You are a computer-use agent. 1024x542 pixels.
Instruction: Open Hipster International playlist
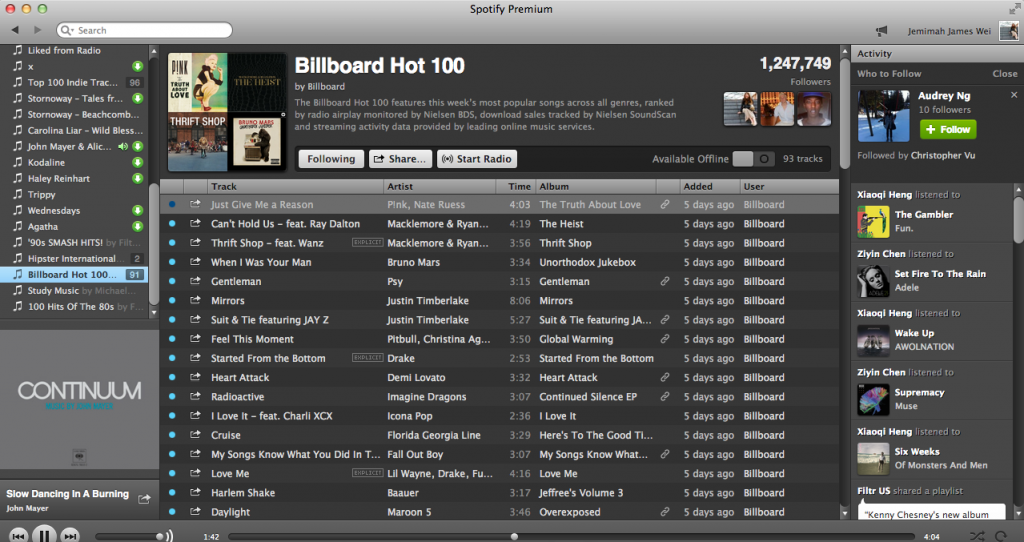pyautogui.click(x=74, y=259)
